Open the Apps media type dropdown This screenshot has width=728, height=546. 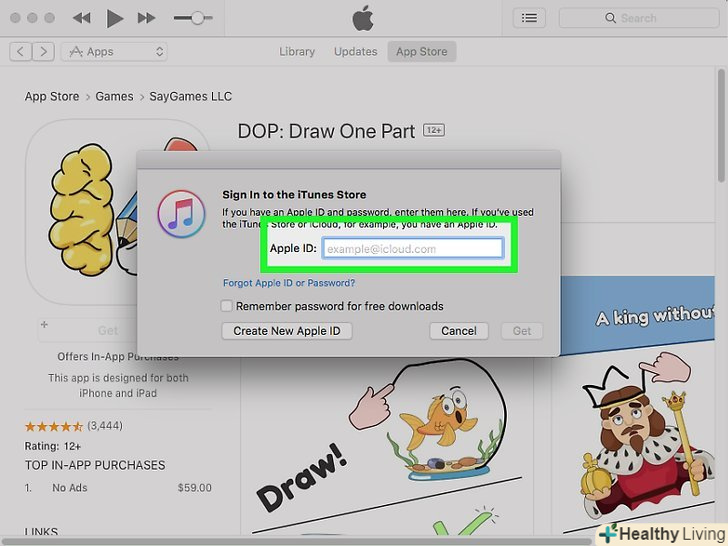(114, 52)
